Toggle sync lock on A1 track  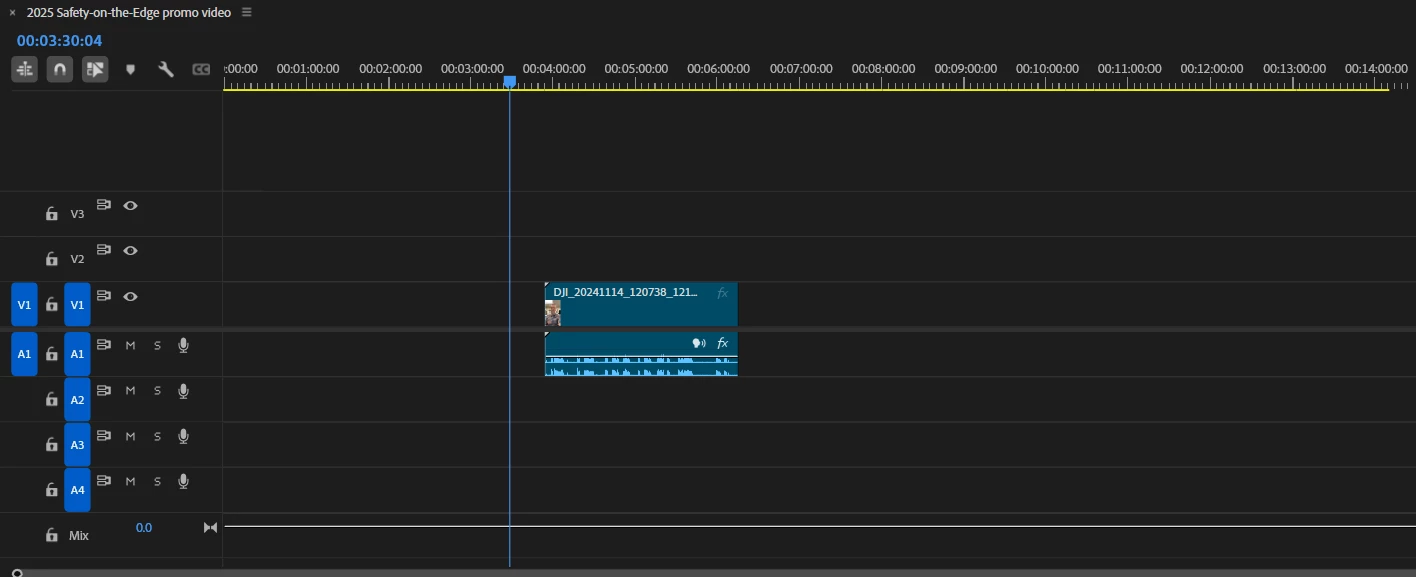[x=104, y=344]
